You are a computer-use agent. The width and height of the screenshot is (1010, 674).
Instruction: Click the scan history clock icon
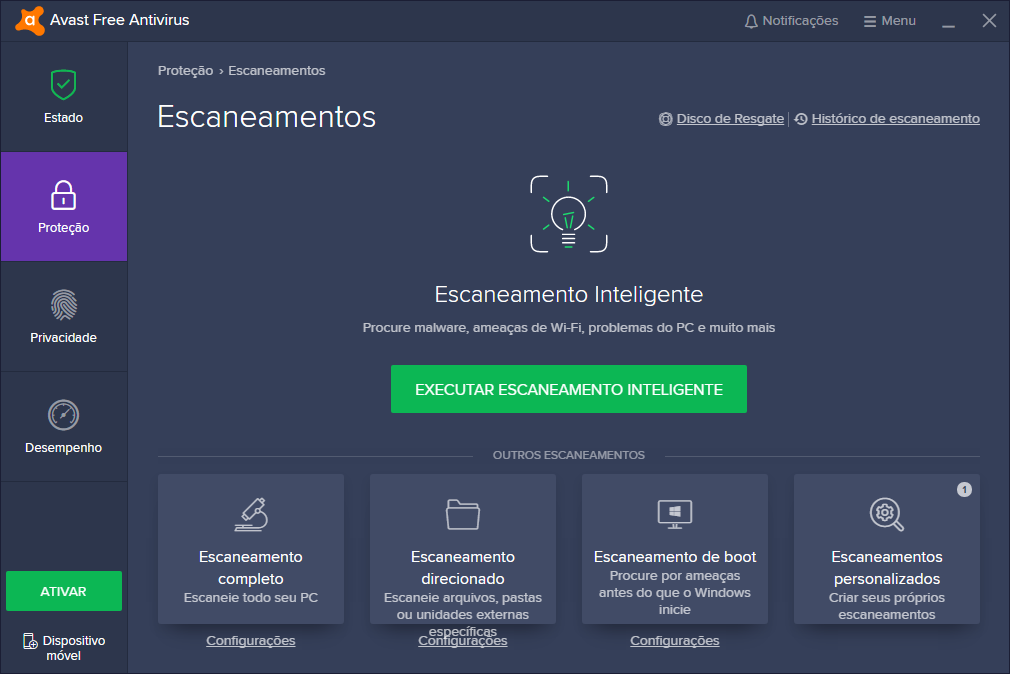[801, 119]
